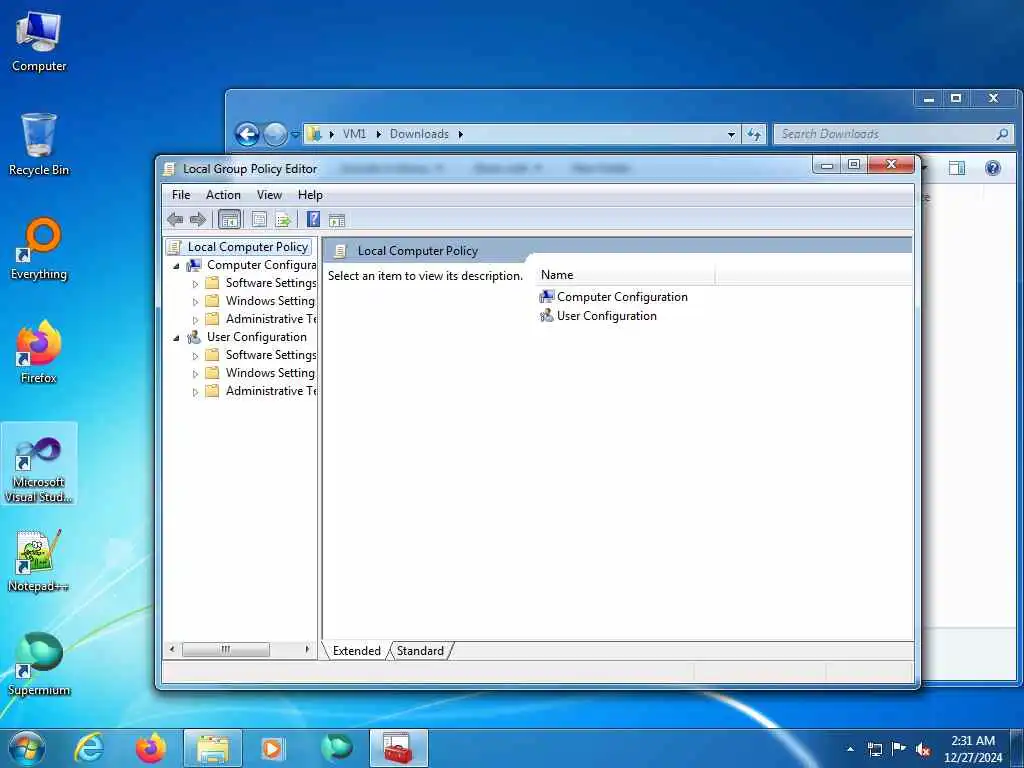
Task: Show hidden system tray icons
Action: click(850, 750)
